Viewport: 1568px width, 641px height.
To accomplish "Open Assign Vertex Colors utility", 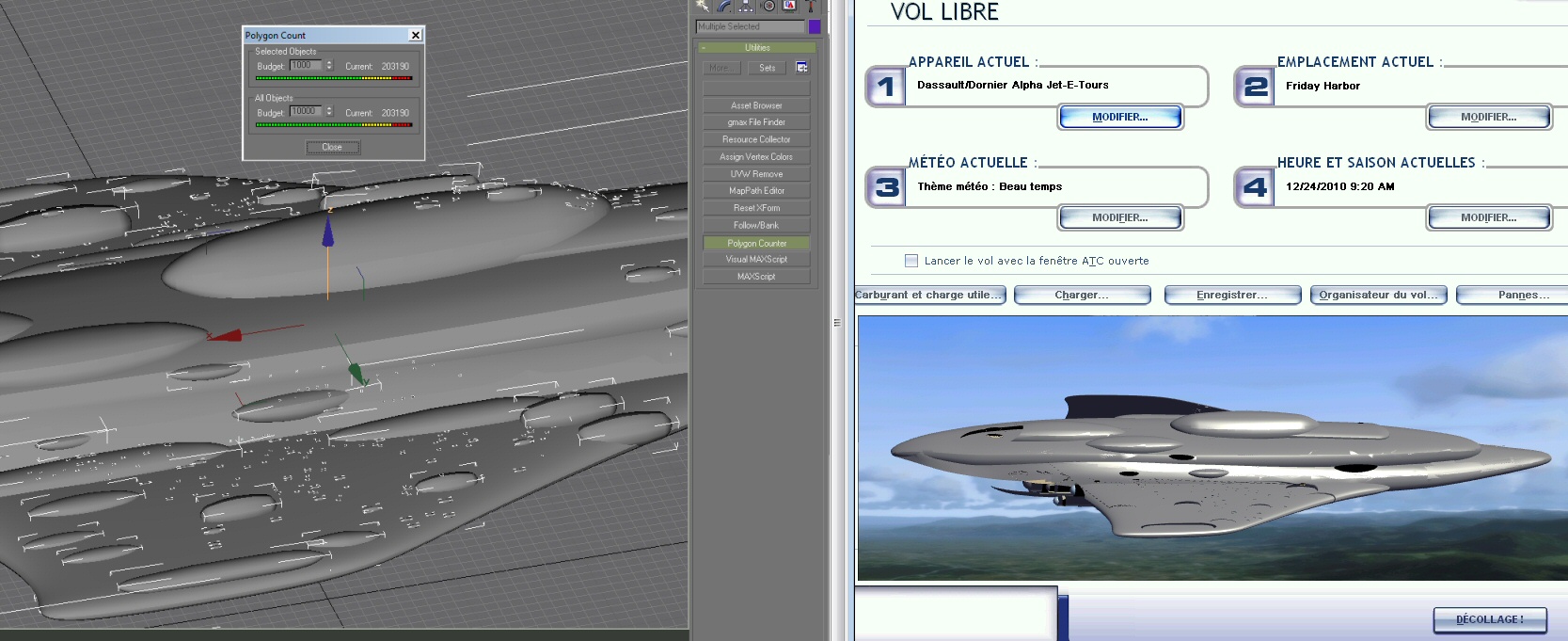I will 756,157.
